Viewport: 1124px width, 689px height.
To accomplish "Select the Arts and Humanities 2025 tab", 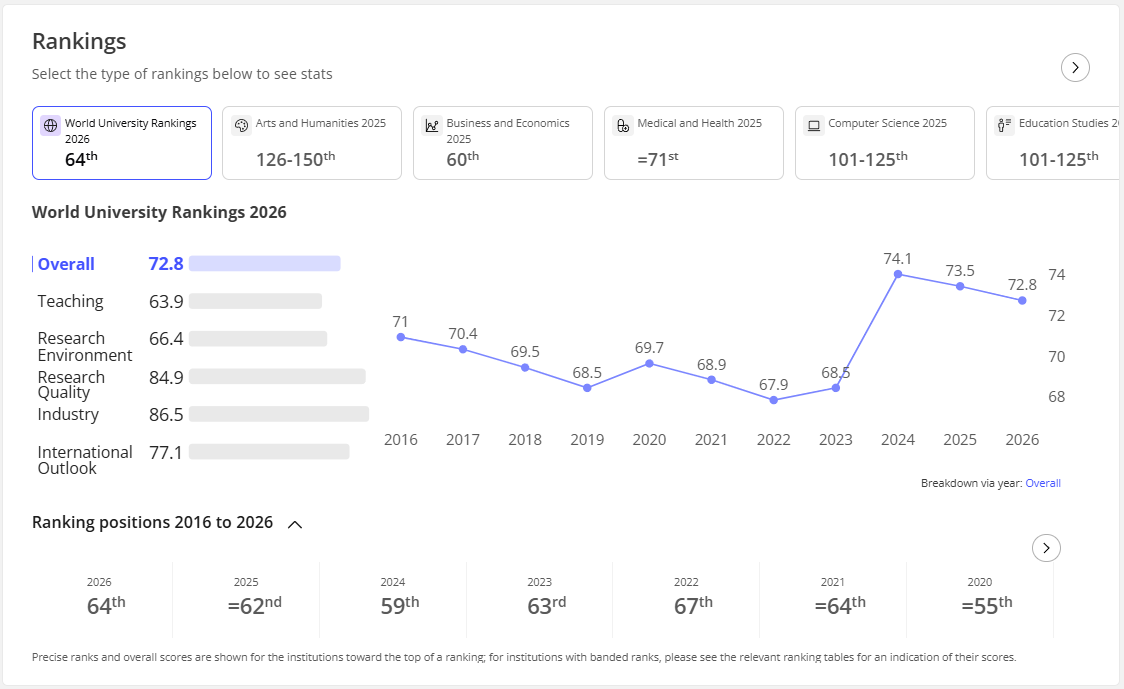I will coord(312,143).
